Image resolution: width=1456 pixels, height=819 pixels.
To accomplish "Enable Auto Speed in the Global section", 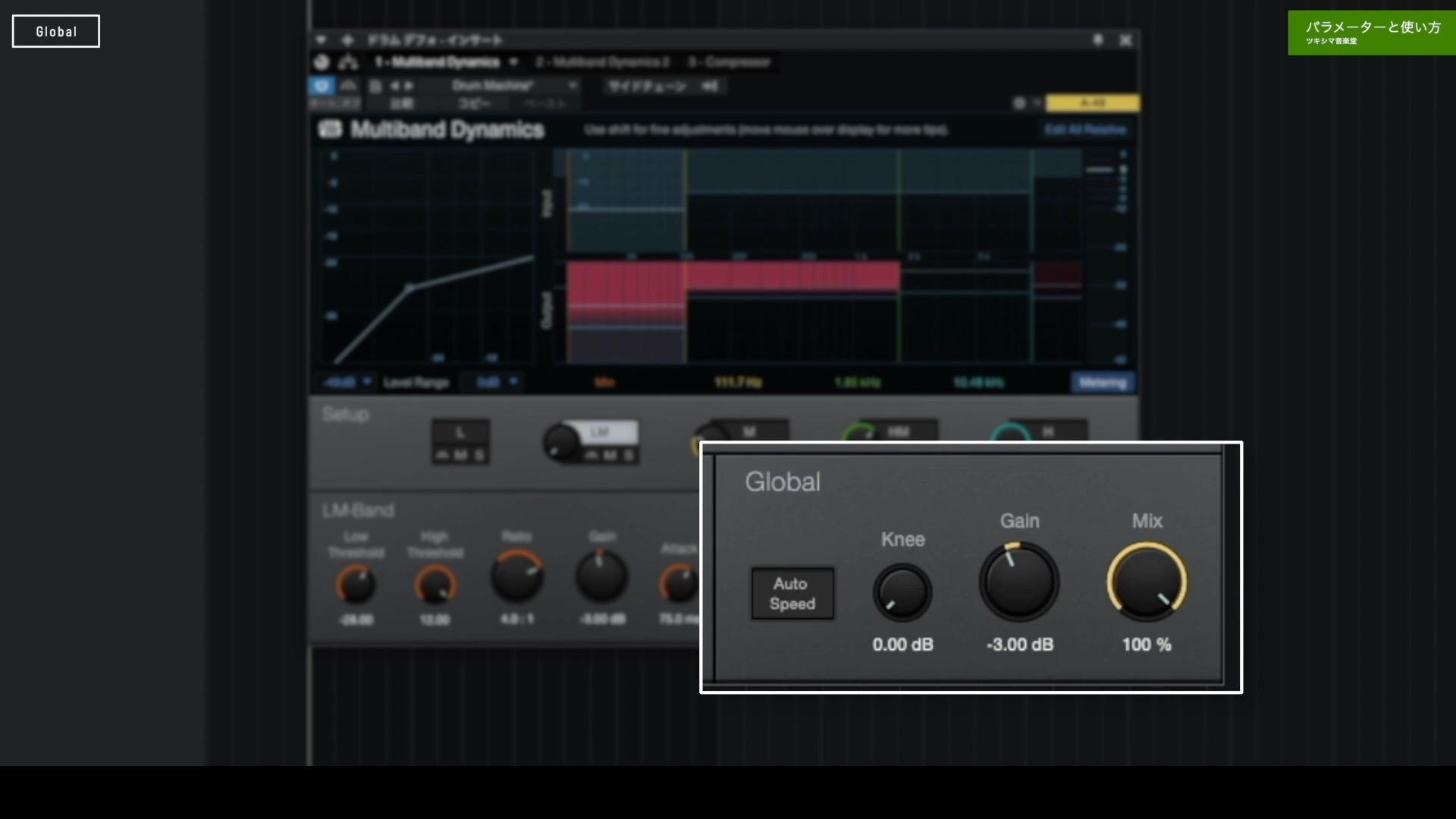I will click(792, 593).
